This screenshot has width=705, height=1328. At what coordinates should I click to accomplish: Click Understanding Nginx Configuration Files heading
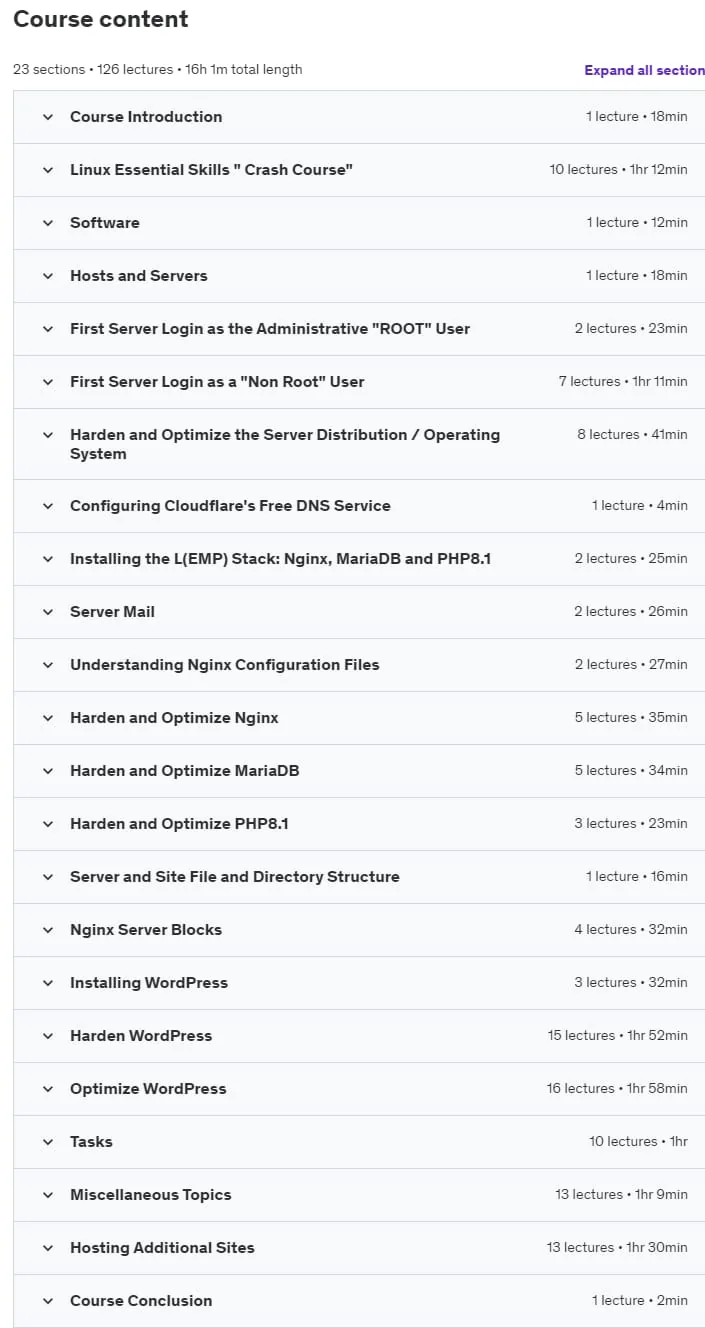[x=225, y=665]
